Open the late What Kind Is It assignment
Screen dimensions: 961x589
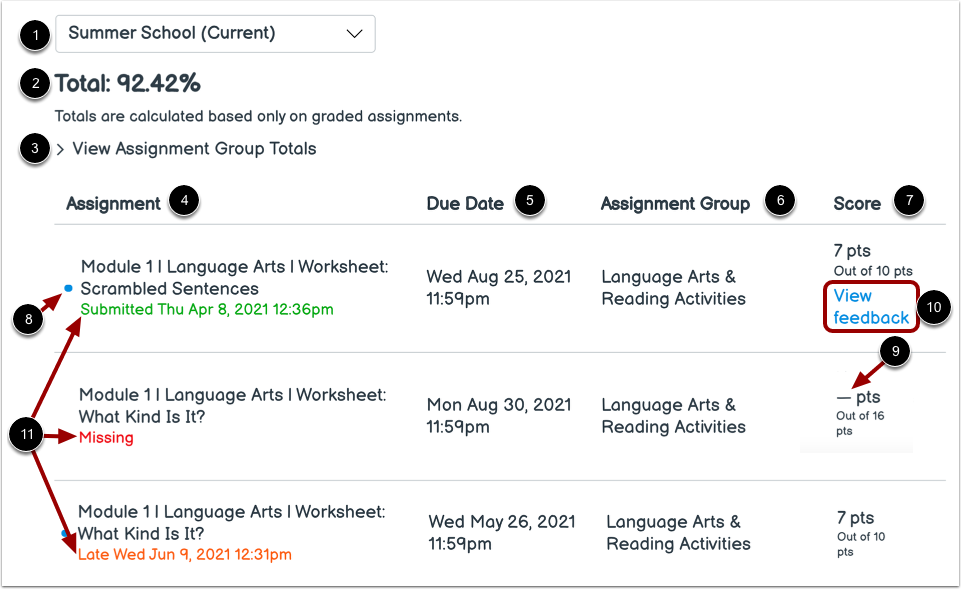click(x=233, y=522)
